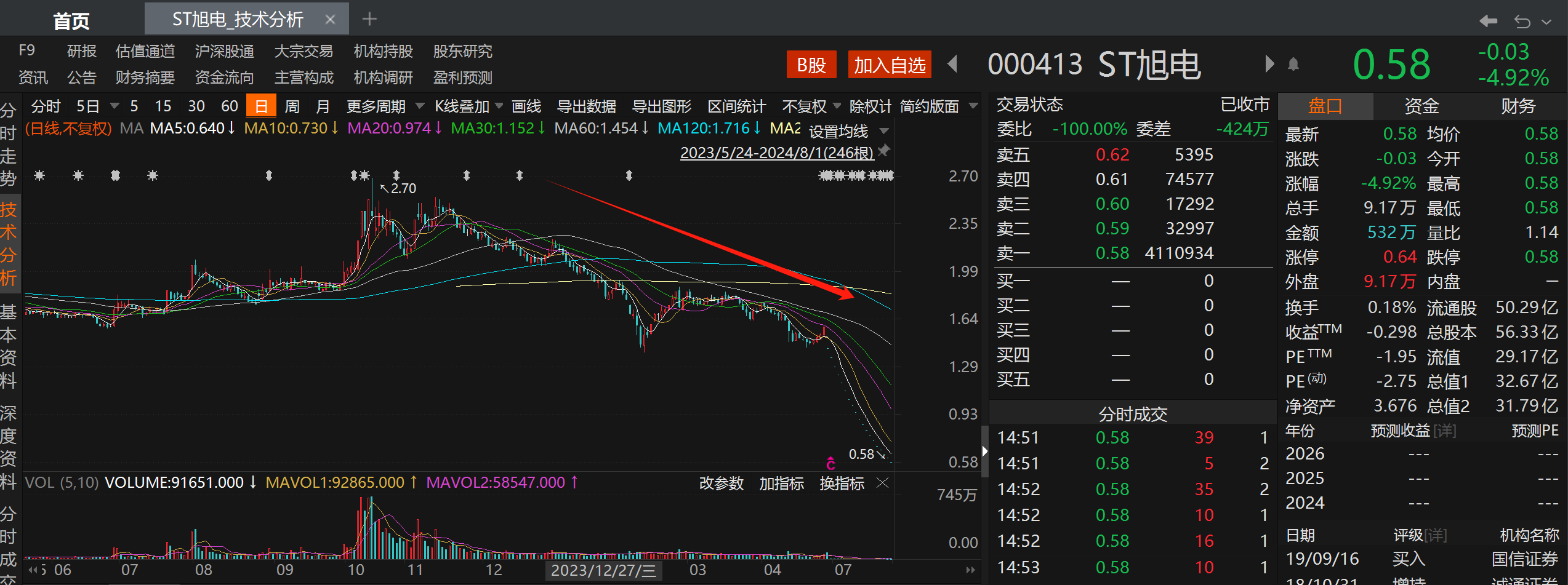Open the 2023/5/24-2024/8/1(246根) date range link
Viewport: 1568px width, 585px height.
(777, 153)
